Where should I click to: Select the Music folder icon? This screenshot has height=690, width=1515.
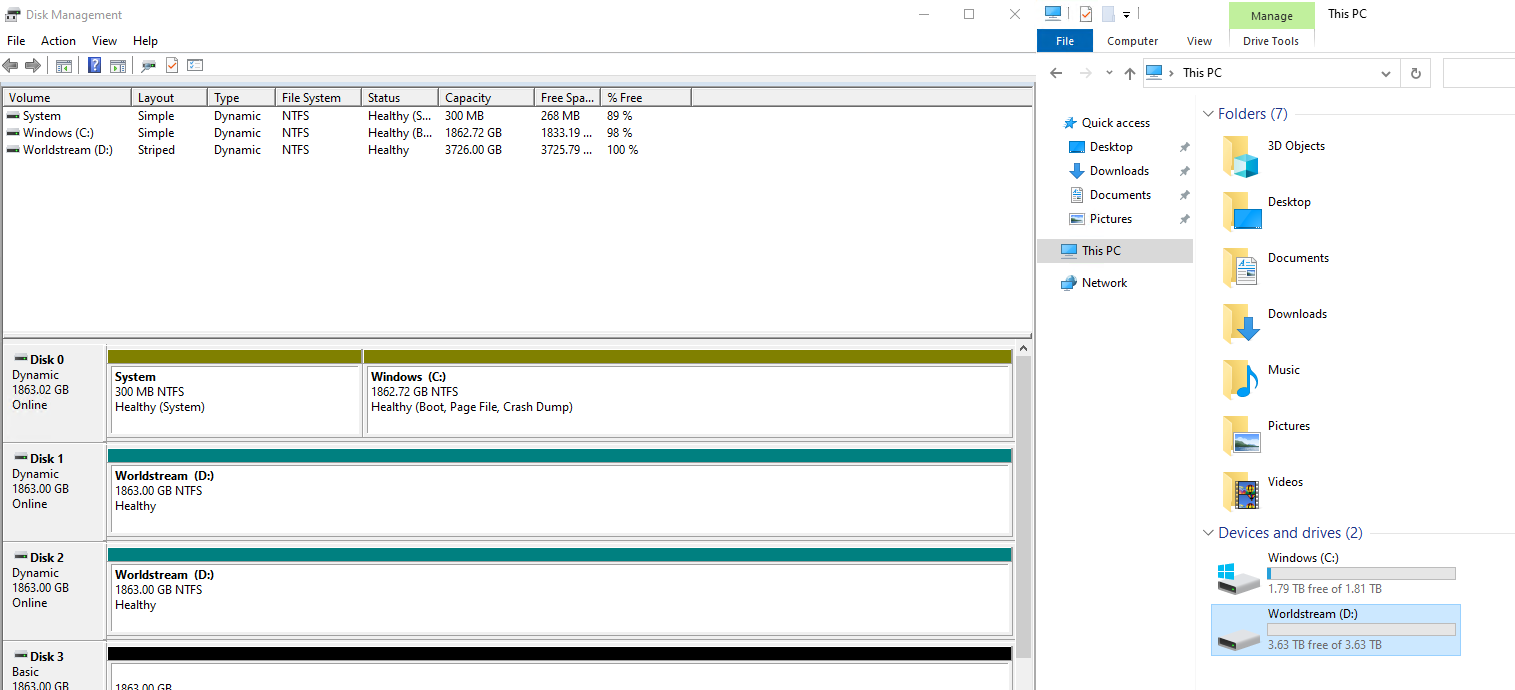point(1240,380)
